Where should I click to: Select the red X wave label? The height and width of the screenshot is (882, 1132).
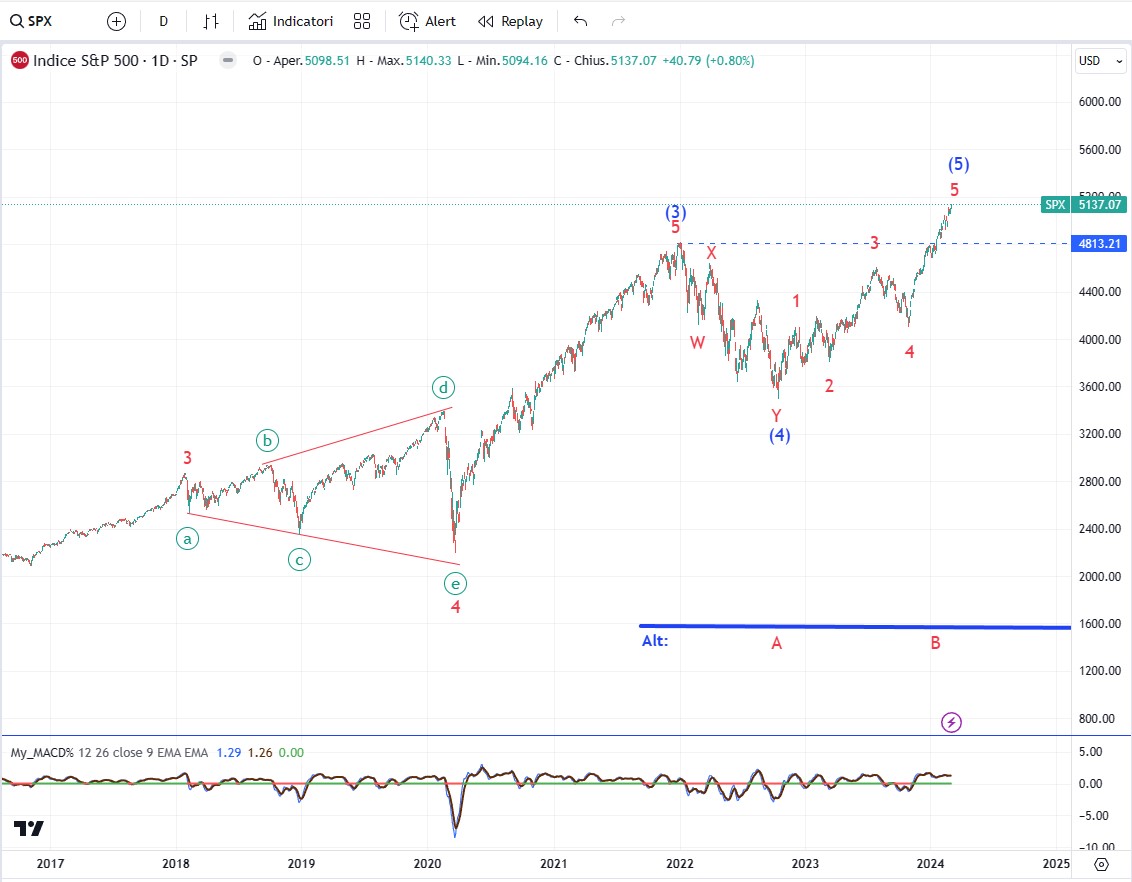(711, 253)
